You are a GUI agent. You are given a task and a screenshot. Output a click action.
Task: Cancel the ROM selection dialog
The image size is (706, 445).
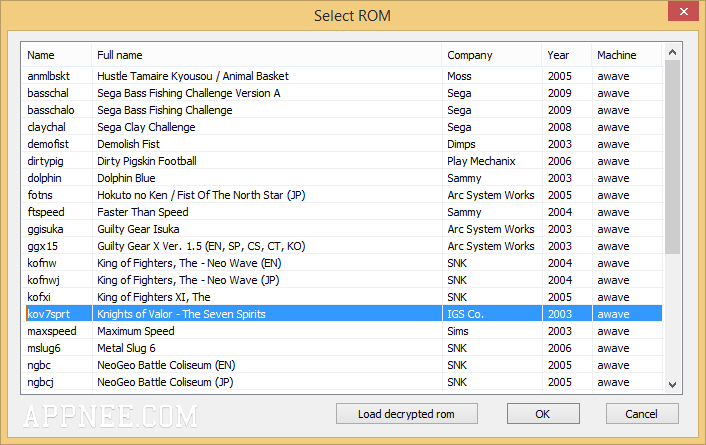[642, 413]
